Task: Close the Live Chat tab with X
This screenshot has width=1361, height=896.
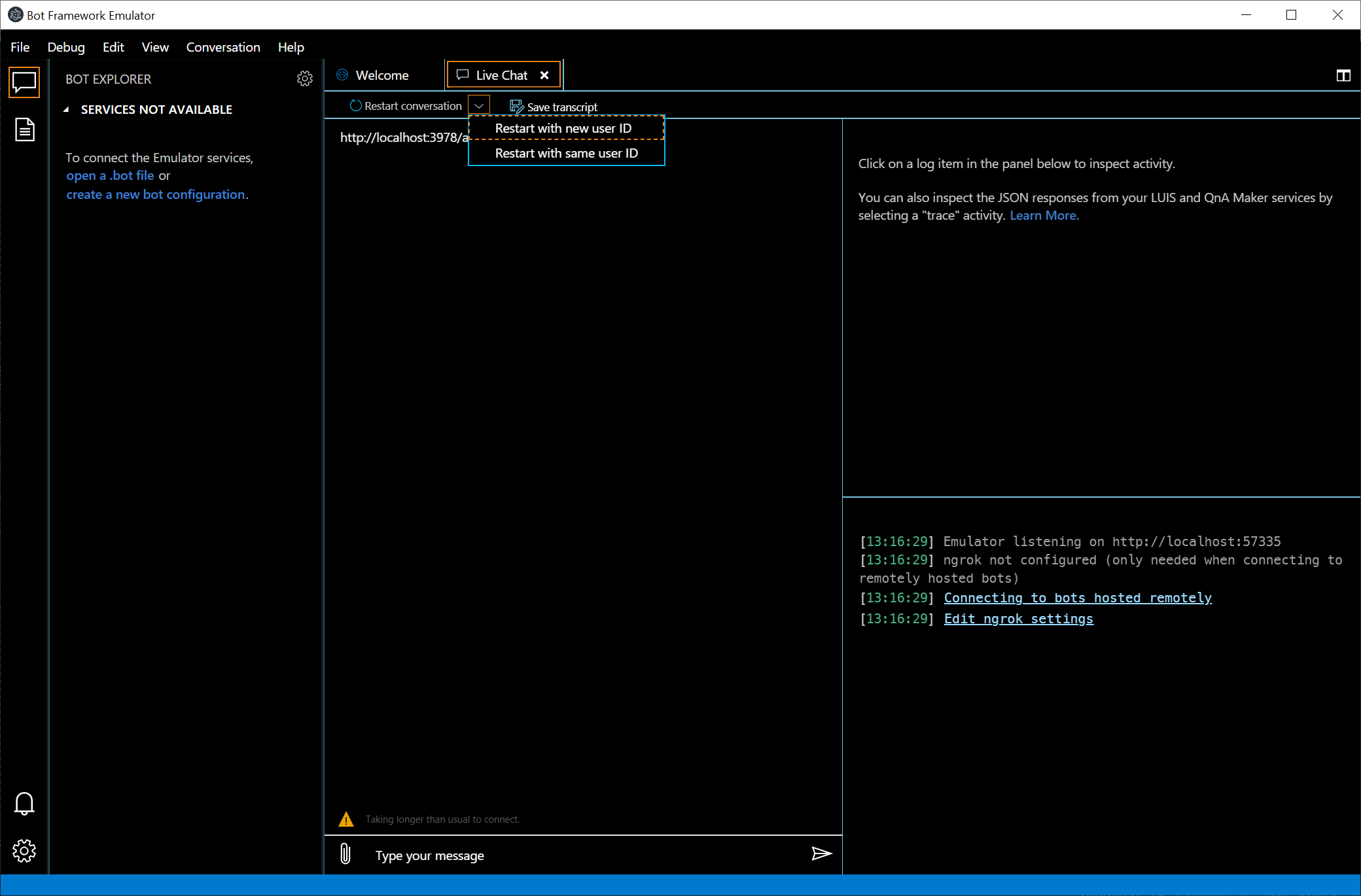Action: pos(544,75)
